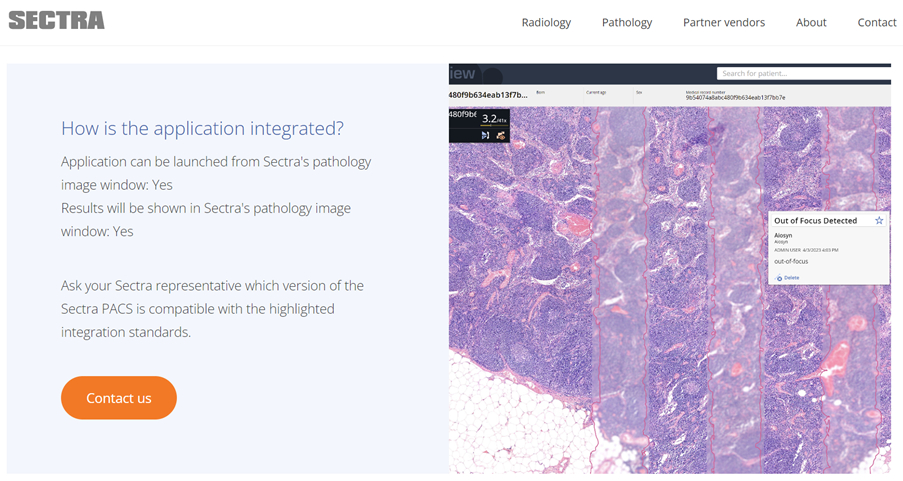
Task: Click the truncated patient ID 480f9b634eab13f7b
Action: click(x=488, y=96)
